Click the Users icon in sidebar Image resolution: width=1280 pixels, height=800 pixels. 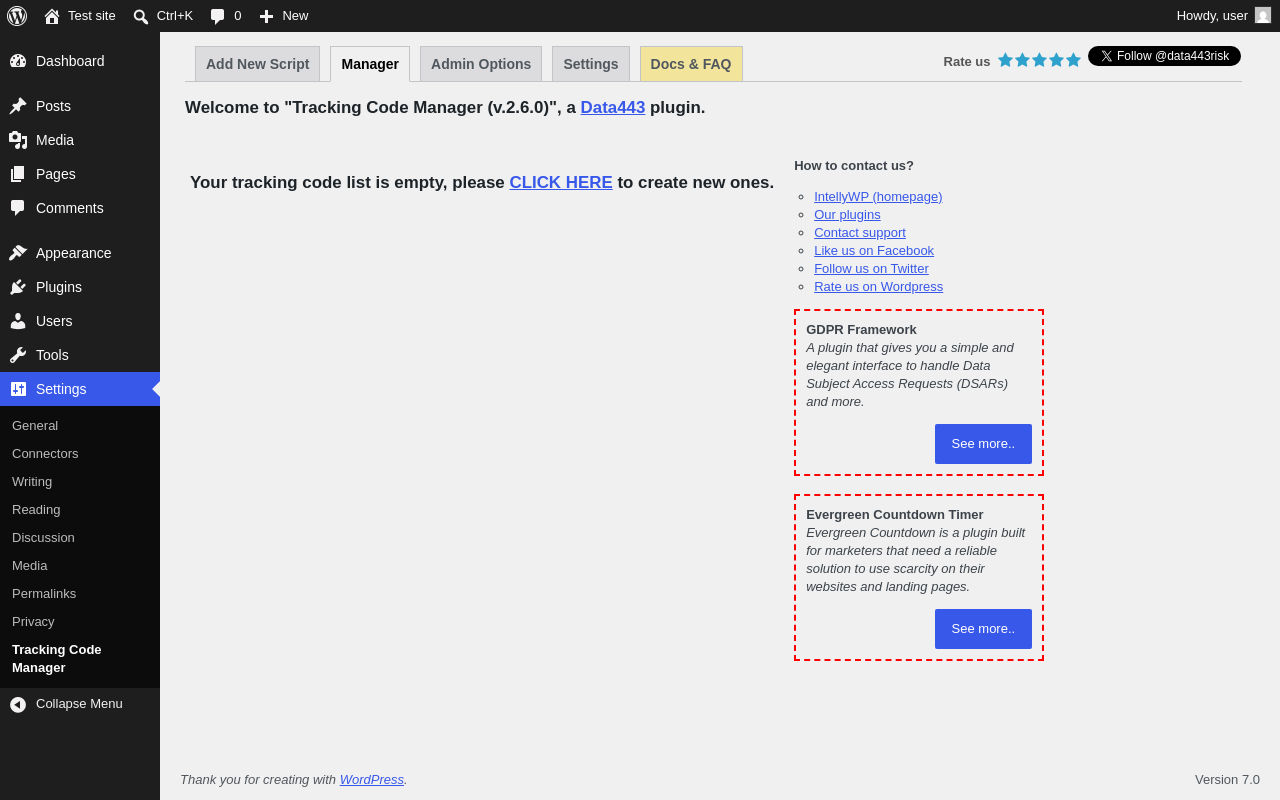tap(18, 321)
